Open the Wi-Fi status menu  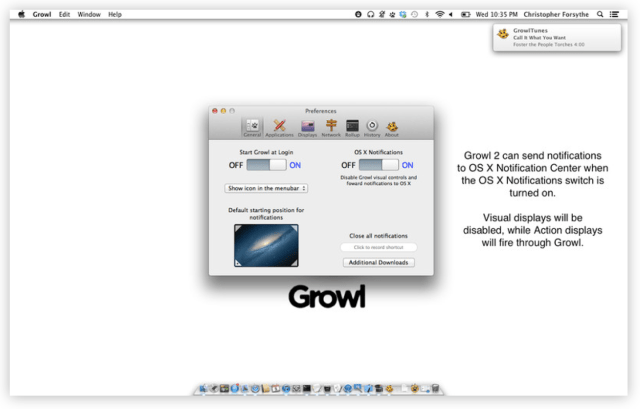tap(440, 14)
